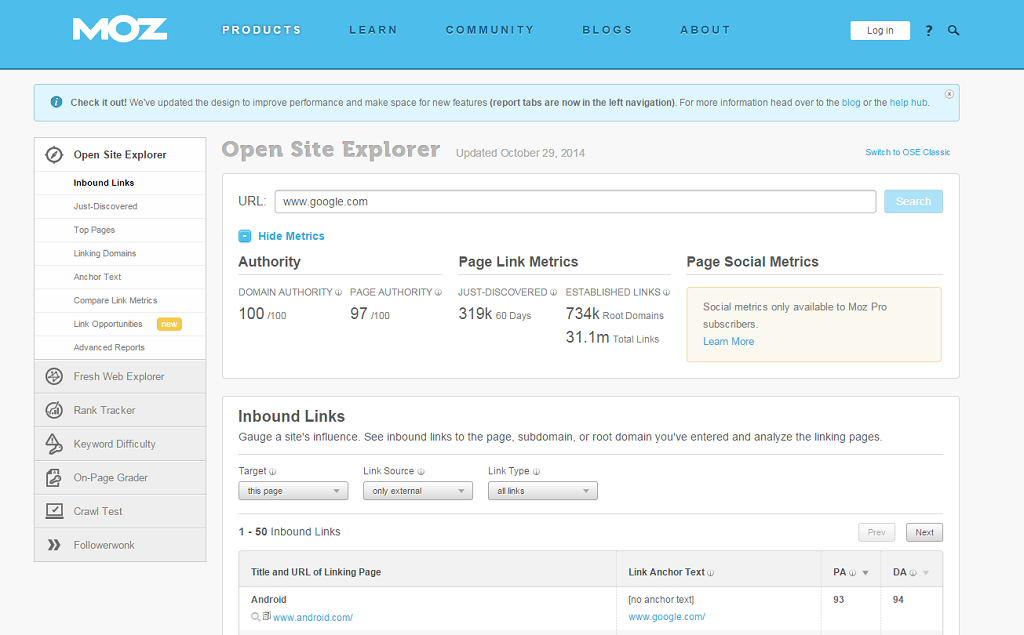Click the Prev pagination button
1024x635 pixels.
point(876,532)
